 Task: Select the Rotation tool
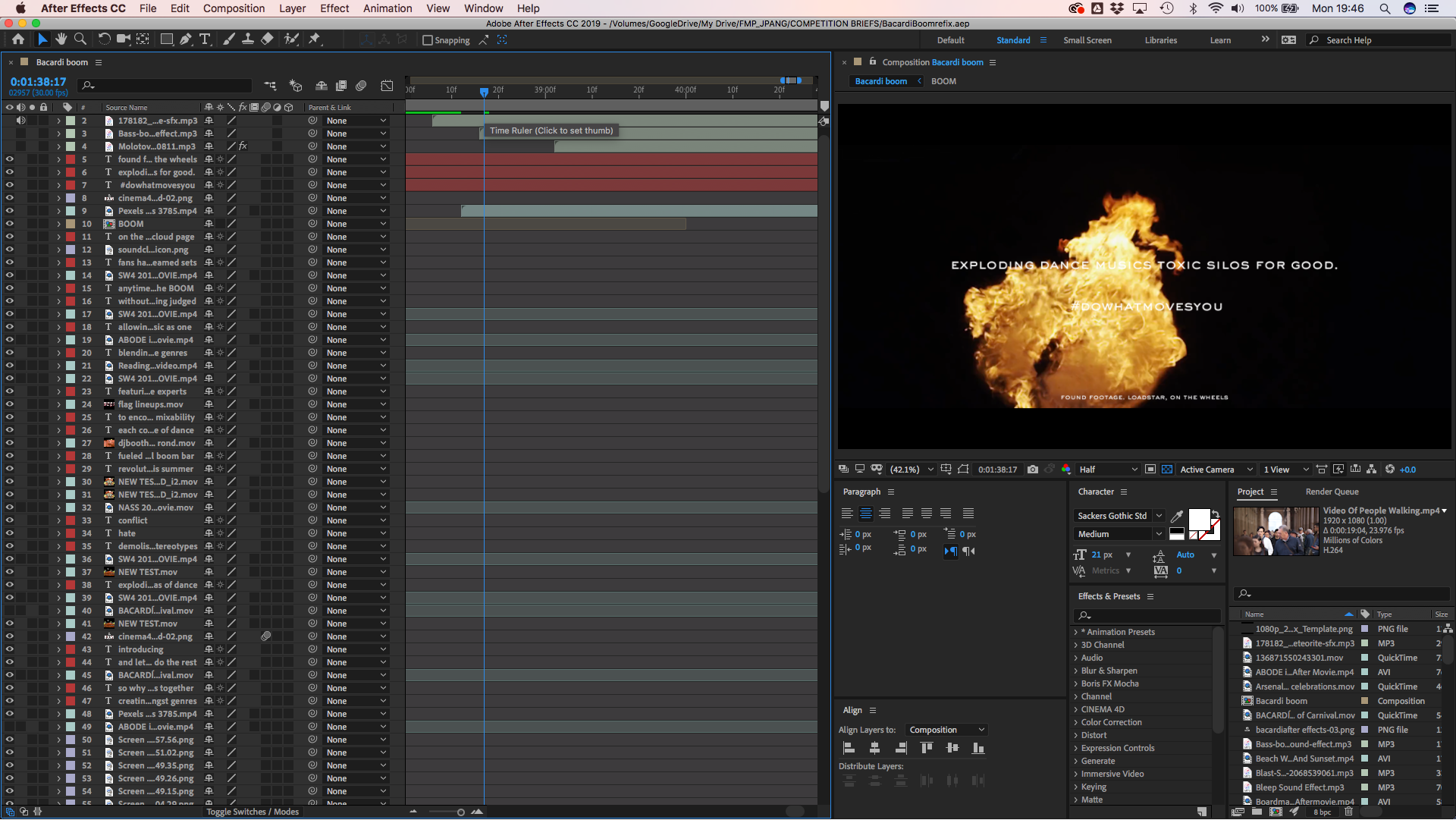pyautogui.click(x=104, y=39)
